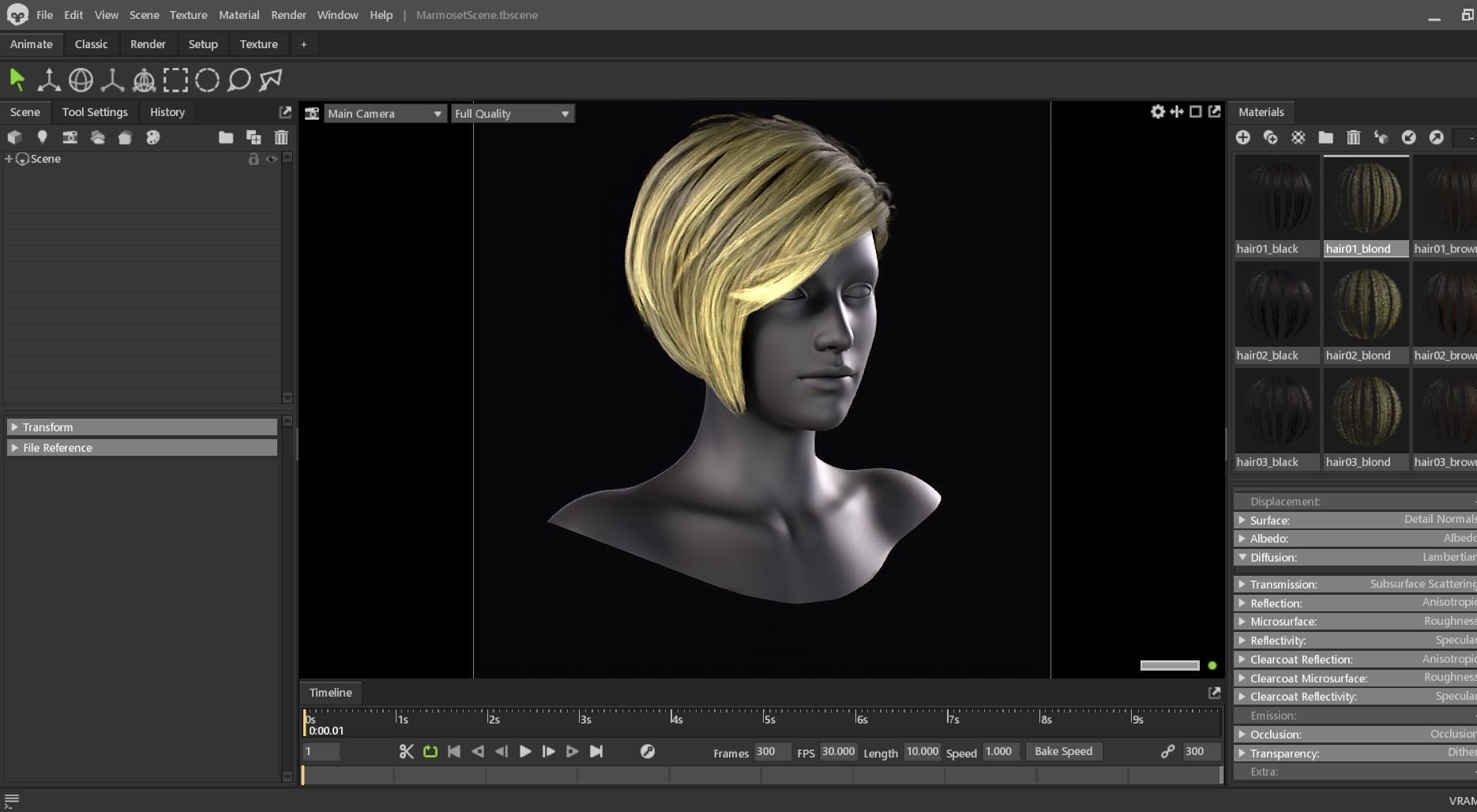The height and width of the screenshot is (812, 1477).
Task: Open the Render menu
Action: point(288,15)
